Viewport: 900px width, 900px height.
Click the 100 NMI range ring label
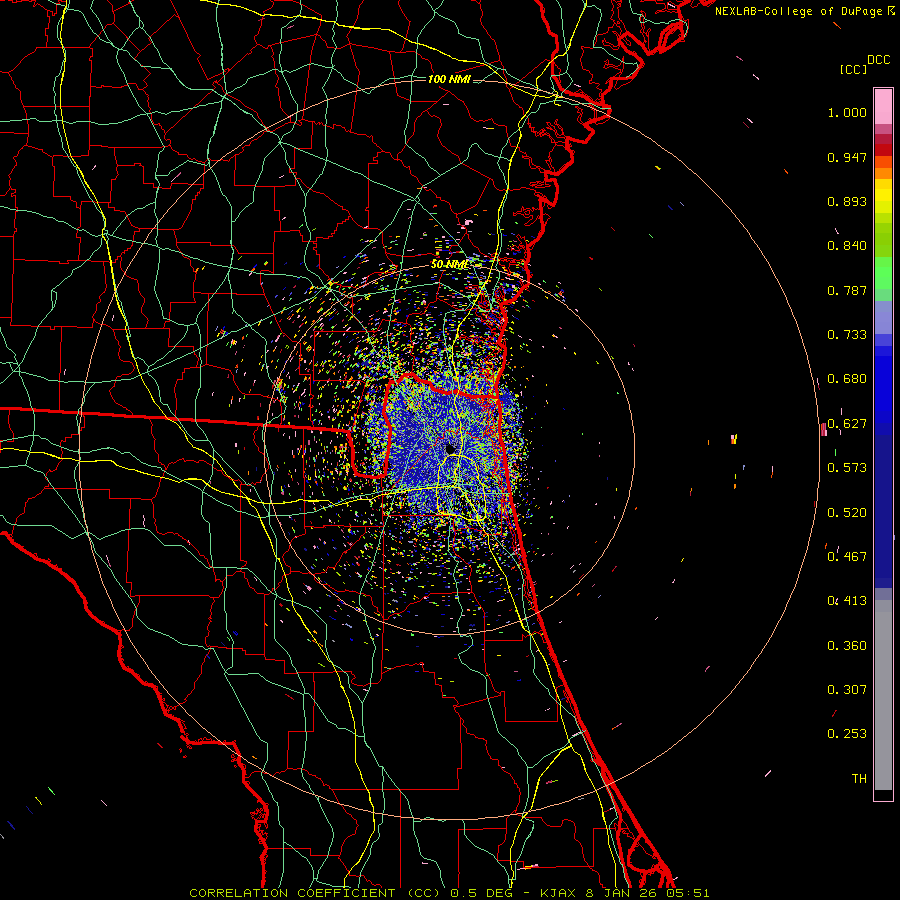[449, 79]
